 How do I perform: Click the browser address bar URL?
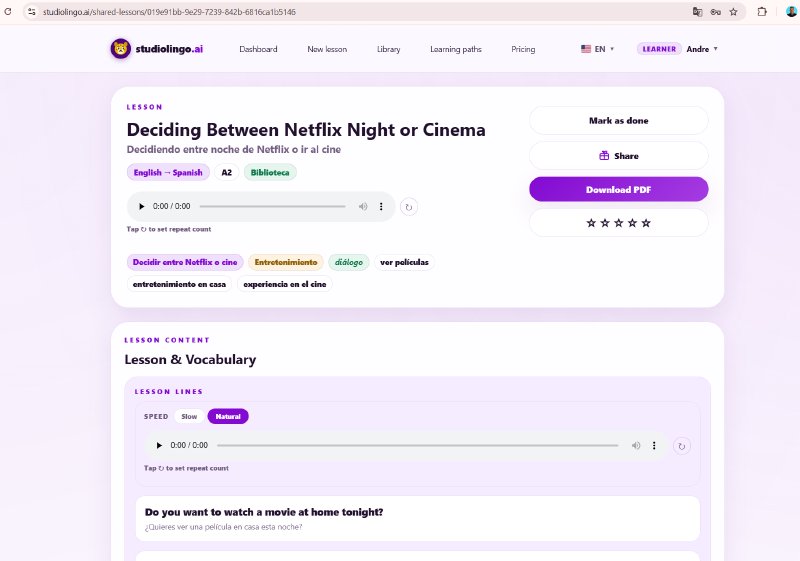click(x=169, y=12)
